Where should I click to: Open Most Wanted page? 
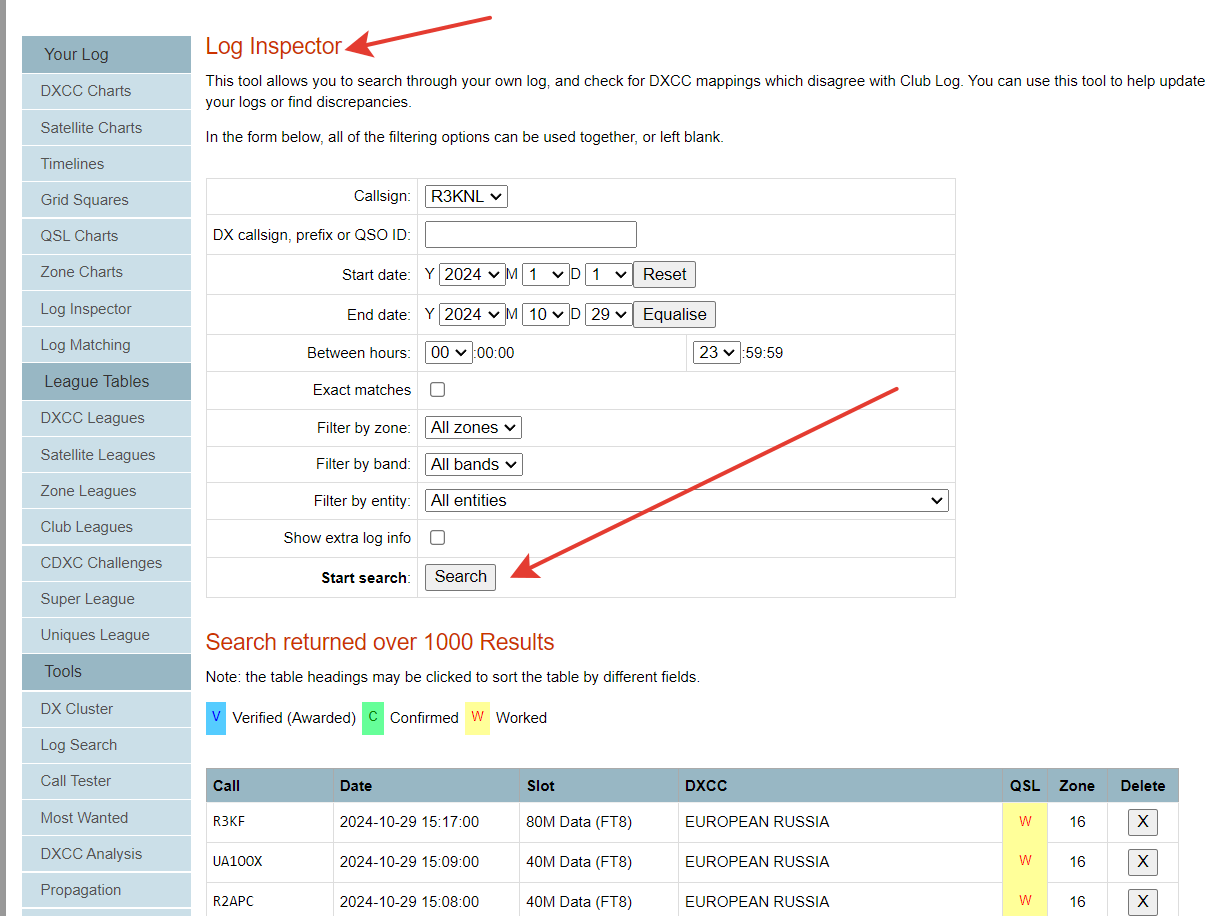point(106,818)
